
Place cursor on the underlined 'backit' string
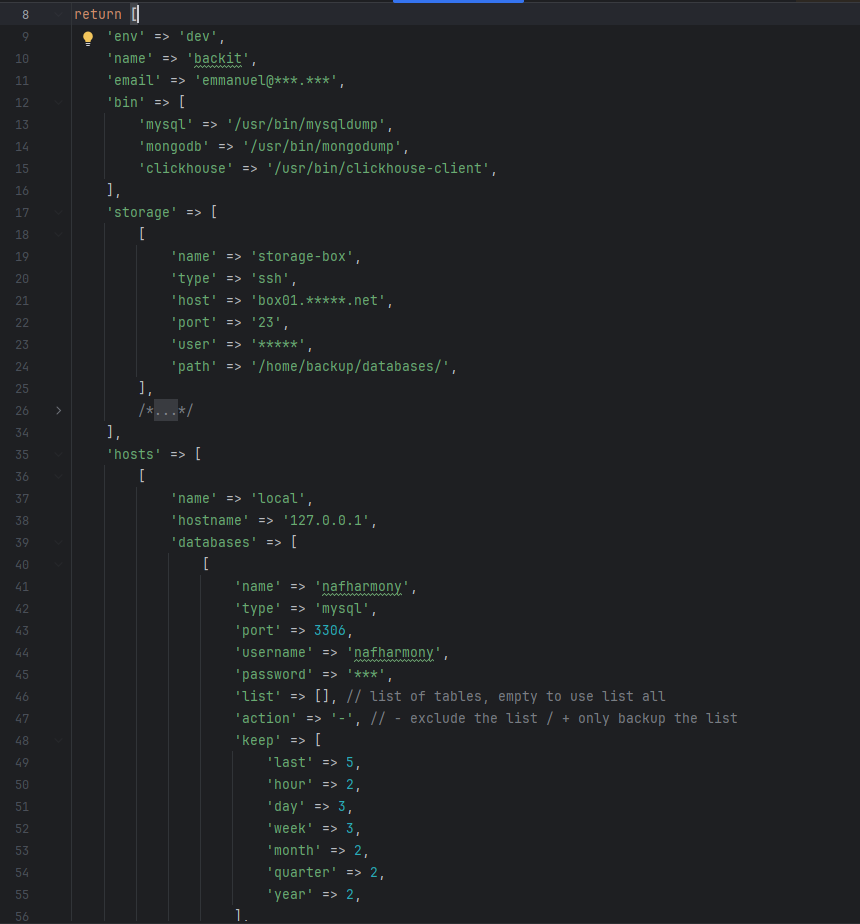(217, 58)
